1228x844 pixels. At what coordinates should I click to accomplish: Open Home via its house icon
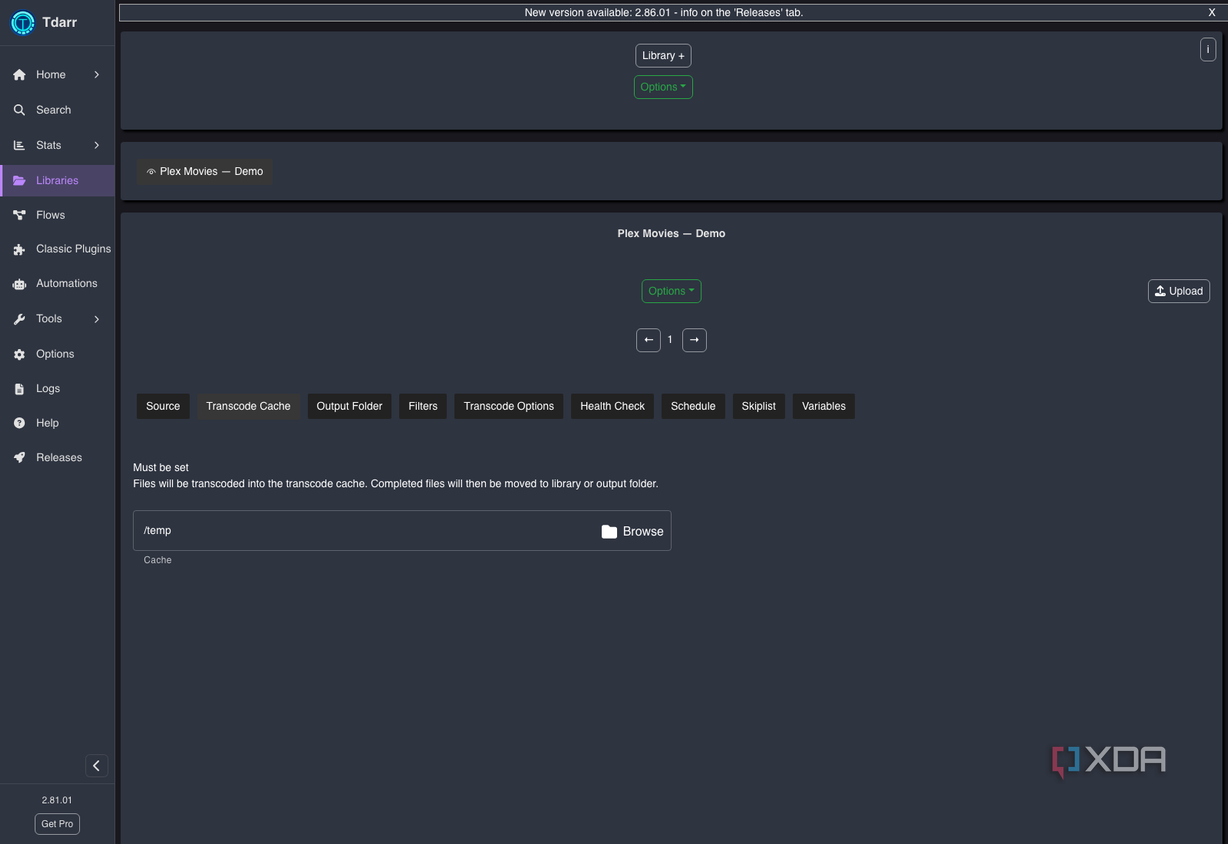pos(19,75)
